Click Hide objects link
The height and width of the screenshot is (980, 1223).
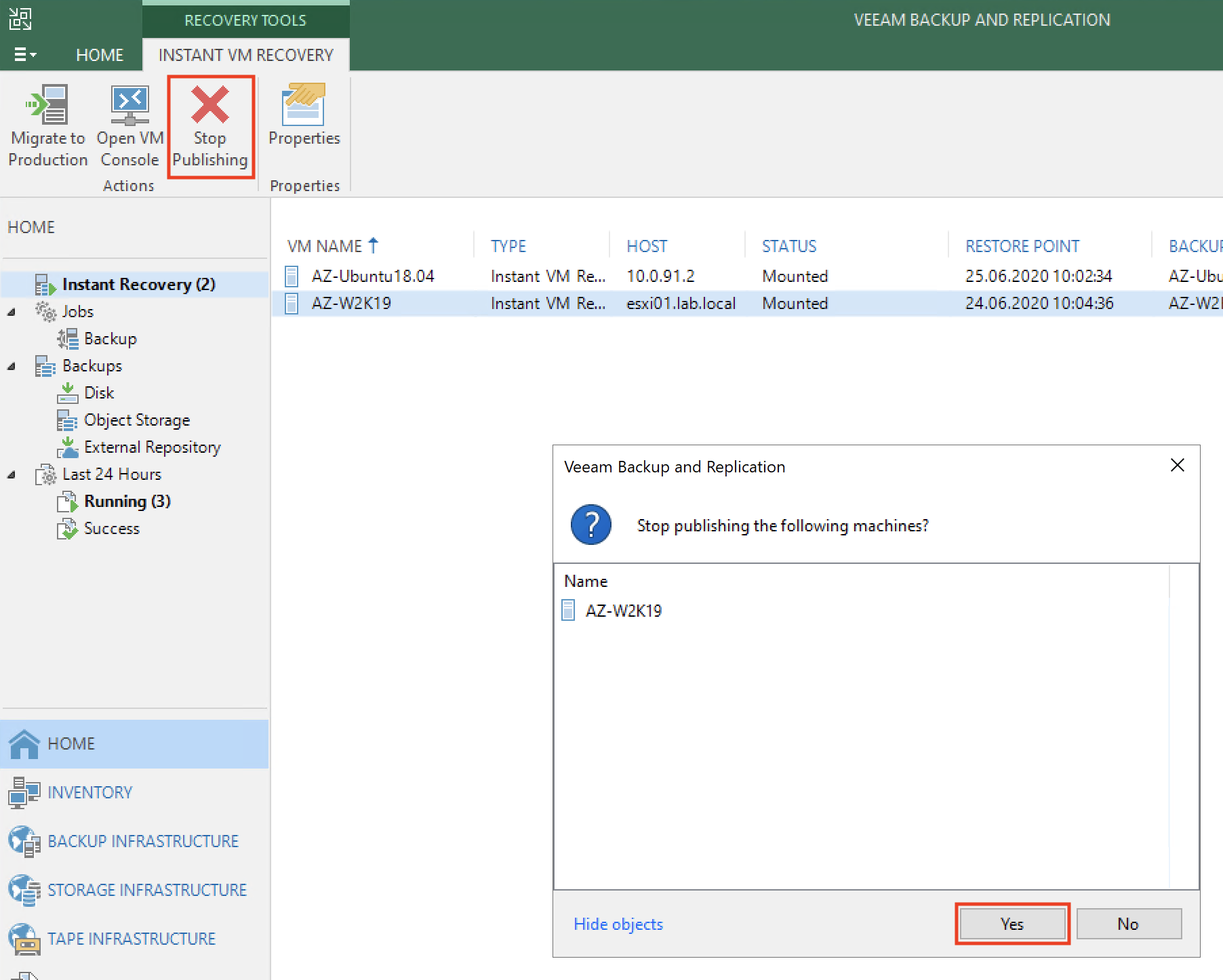[618, 924]
